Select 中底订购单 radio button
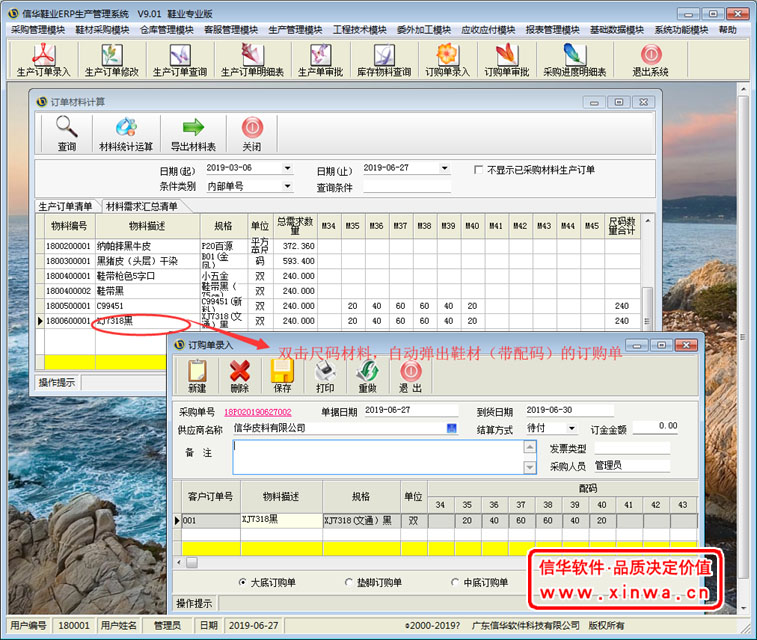This screenshot has height=640, width=757. click(454, 582)
